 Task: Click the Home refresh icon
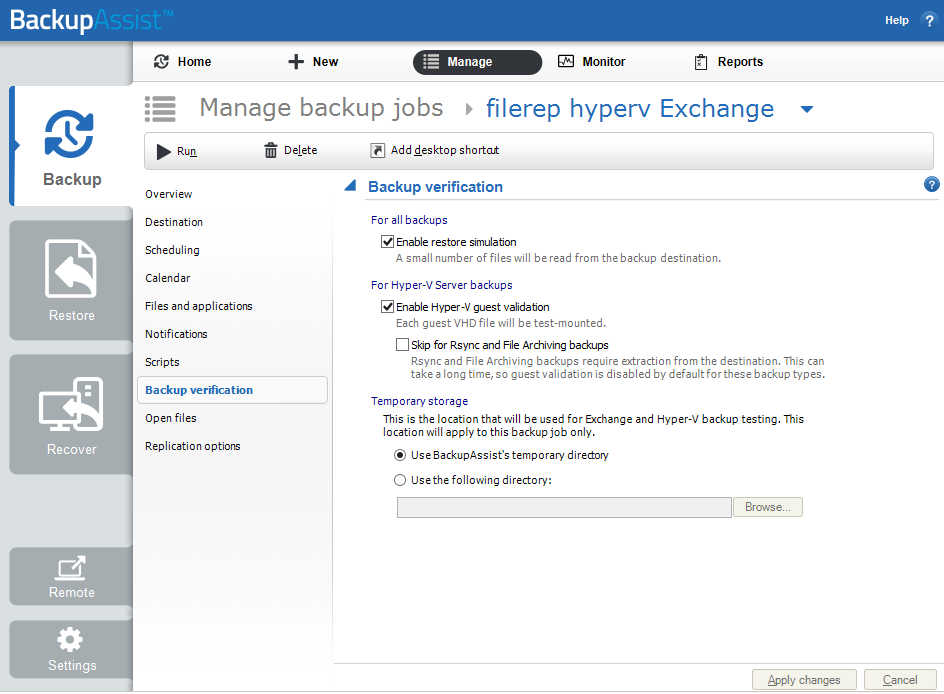pos(161,61)
